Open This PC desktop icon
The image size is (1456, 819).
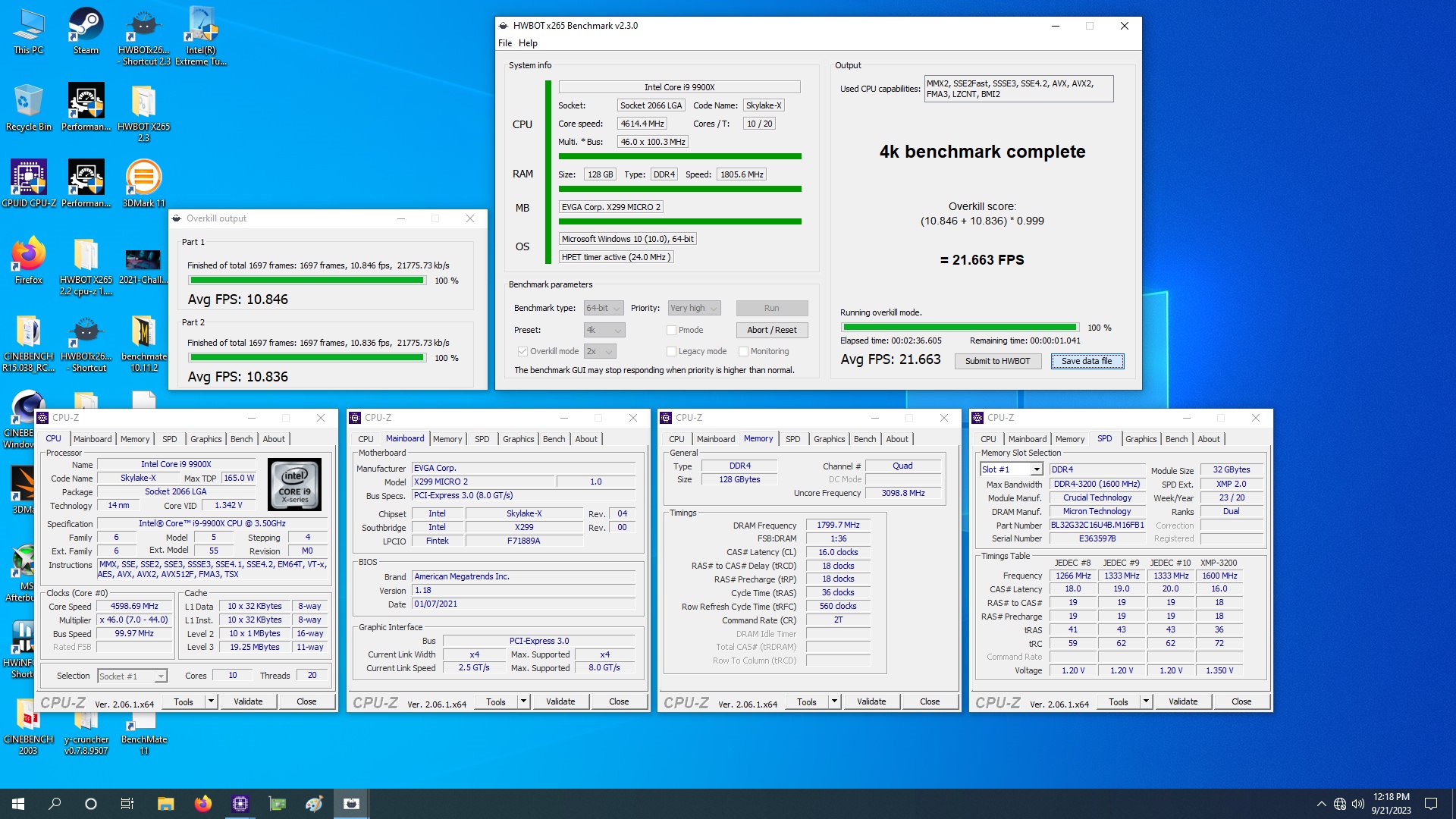[x=28, y=32]
